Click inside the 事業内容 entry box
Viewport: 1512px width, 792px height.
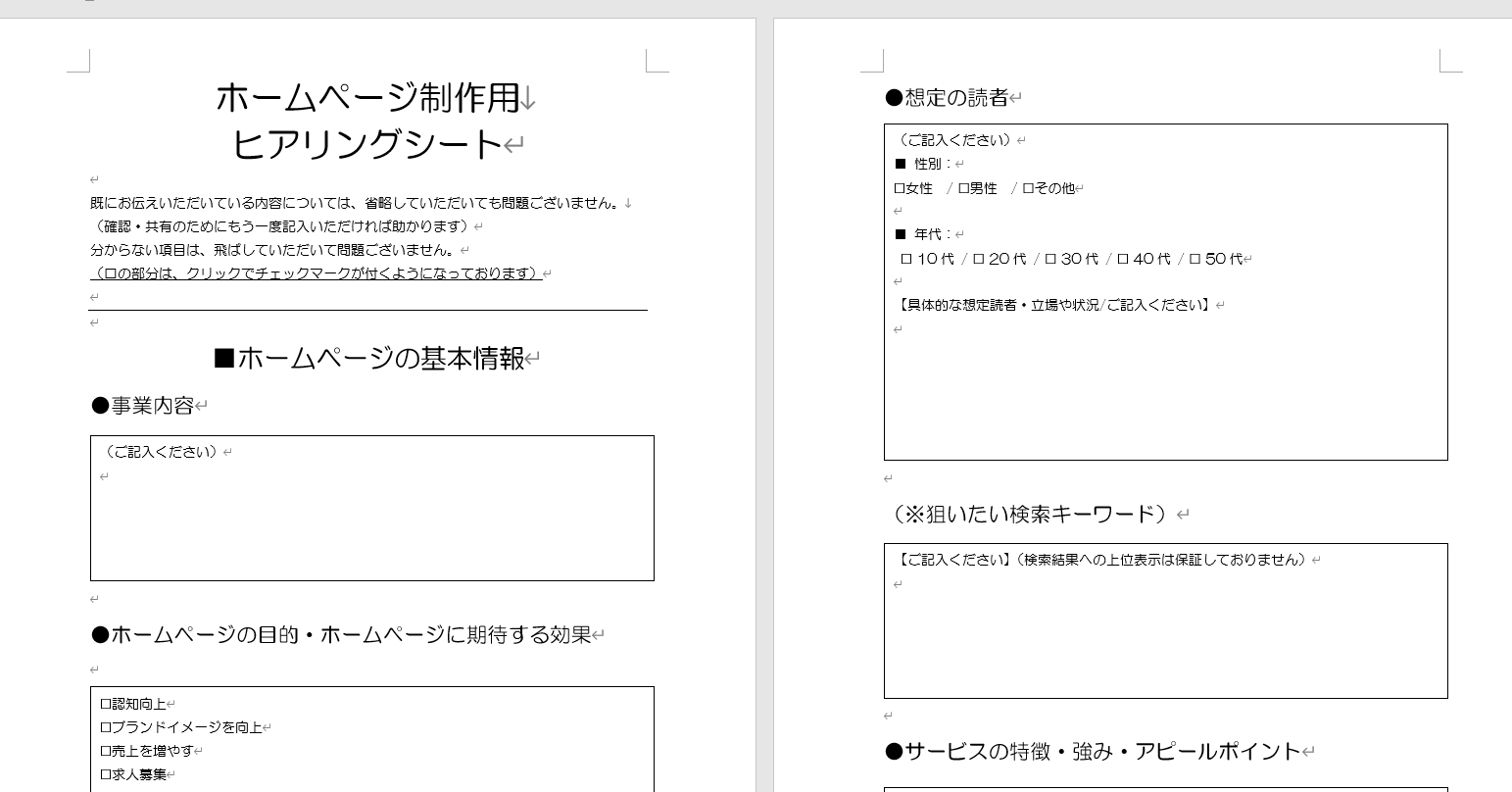coord(372,508)
